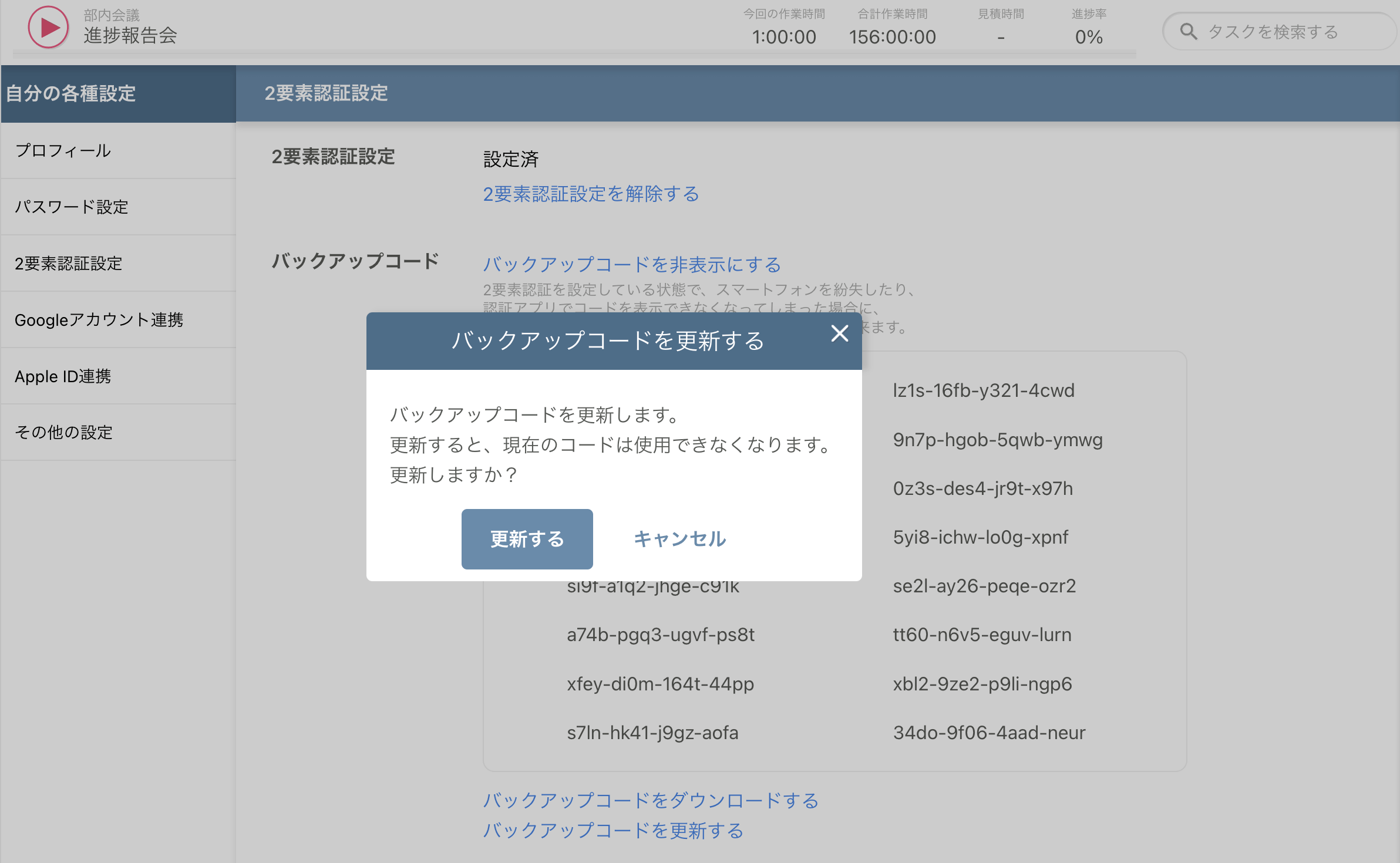
Task: Click バックアップコードを更新する link at page bottom
Action: 612,830
